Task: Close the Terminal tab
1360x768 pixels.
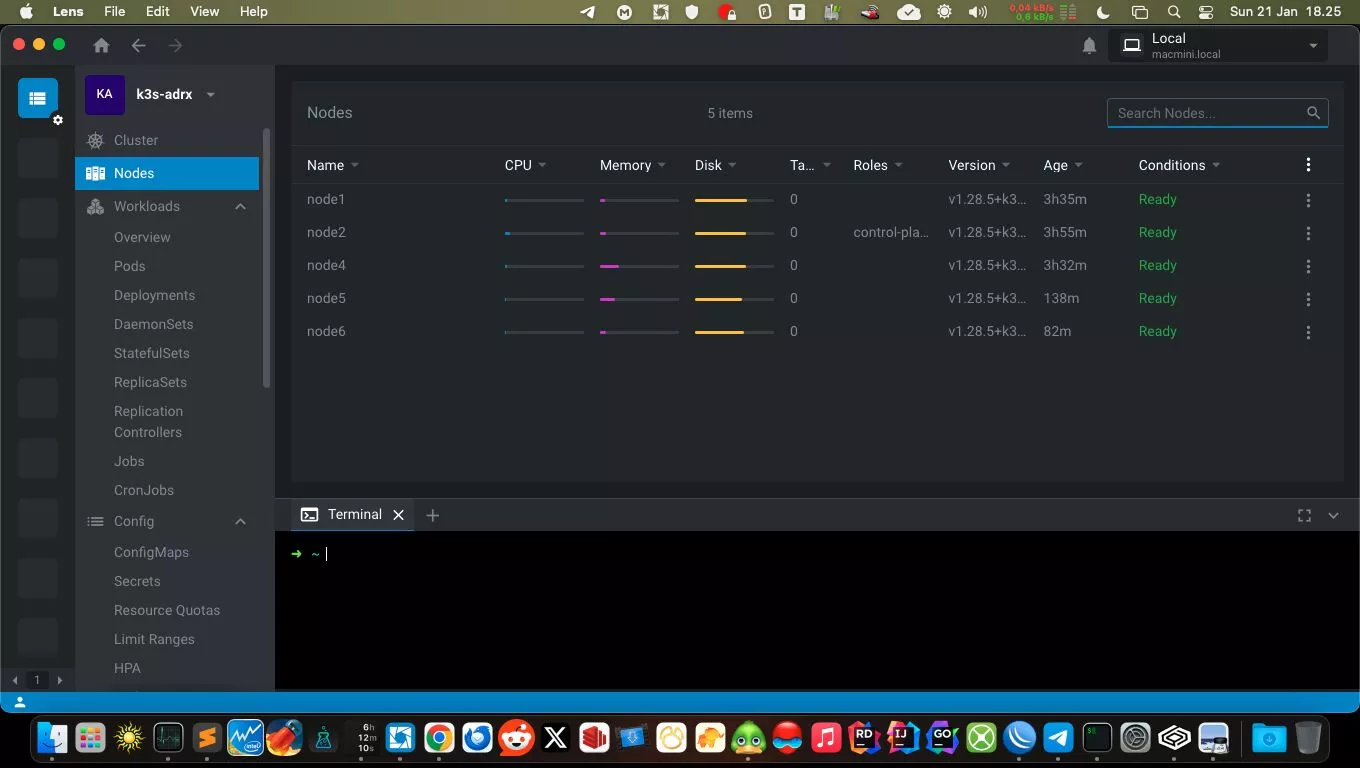Action: coord(398,515)
